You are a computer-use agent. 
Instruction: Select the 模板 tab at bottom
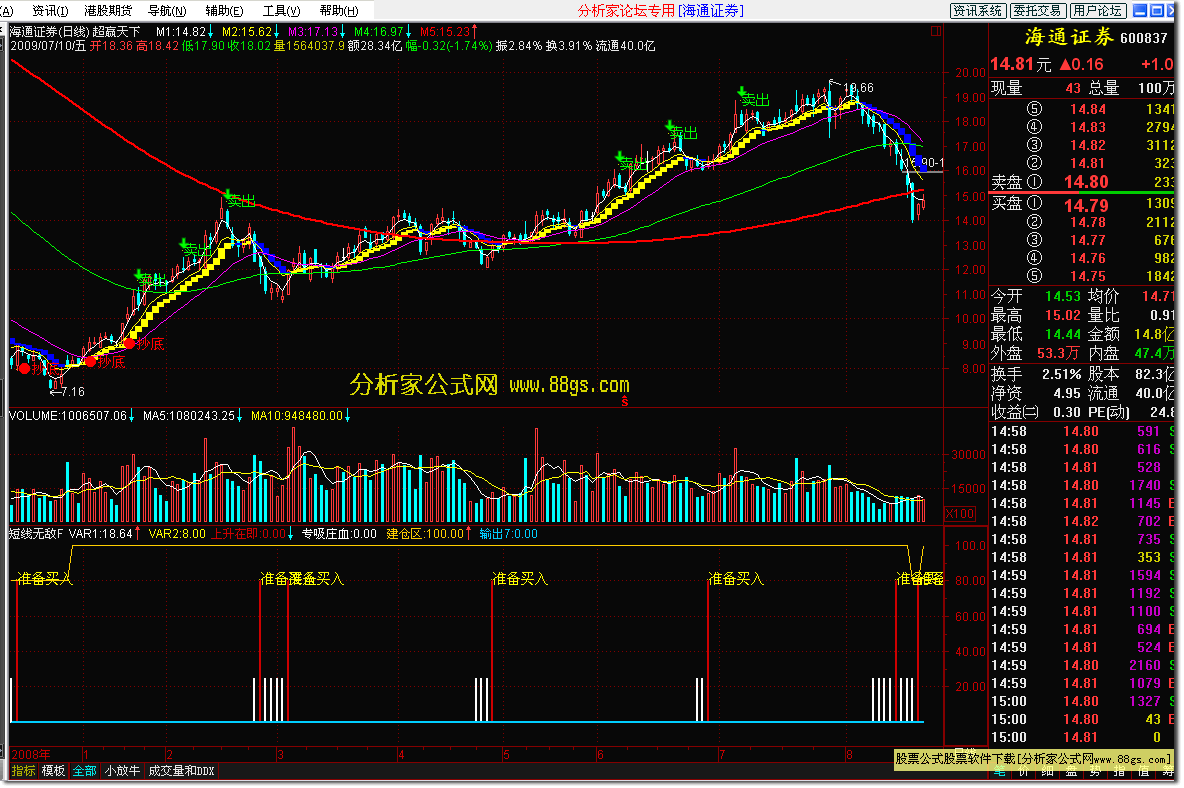53,771
